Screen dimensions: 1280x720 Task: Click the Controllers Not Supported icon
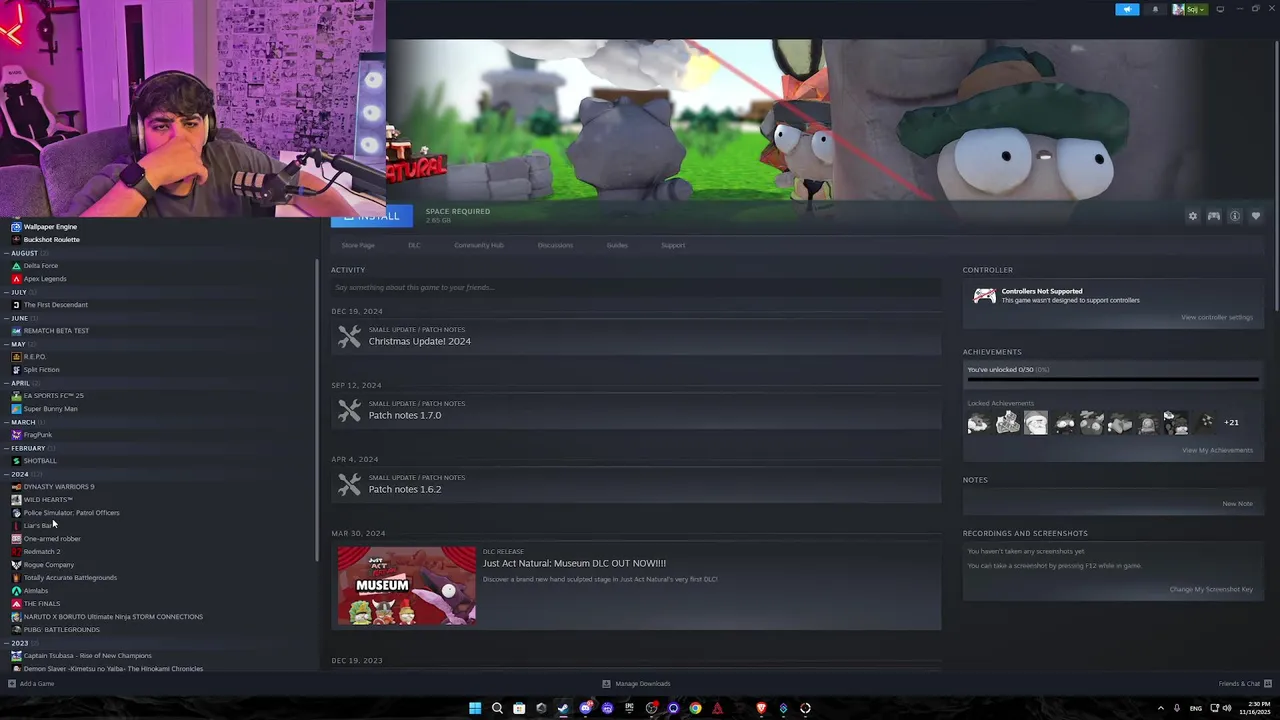985,296
